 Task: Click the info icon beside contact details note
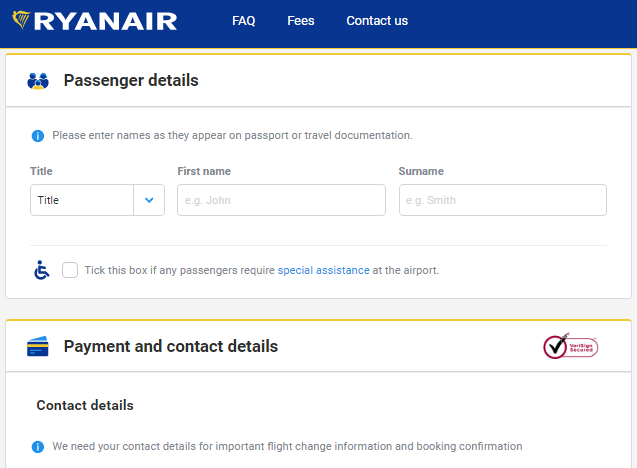[x=38, y=447]
